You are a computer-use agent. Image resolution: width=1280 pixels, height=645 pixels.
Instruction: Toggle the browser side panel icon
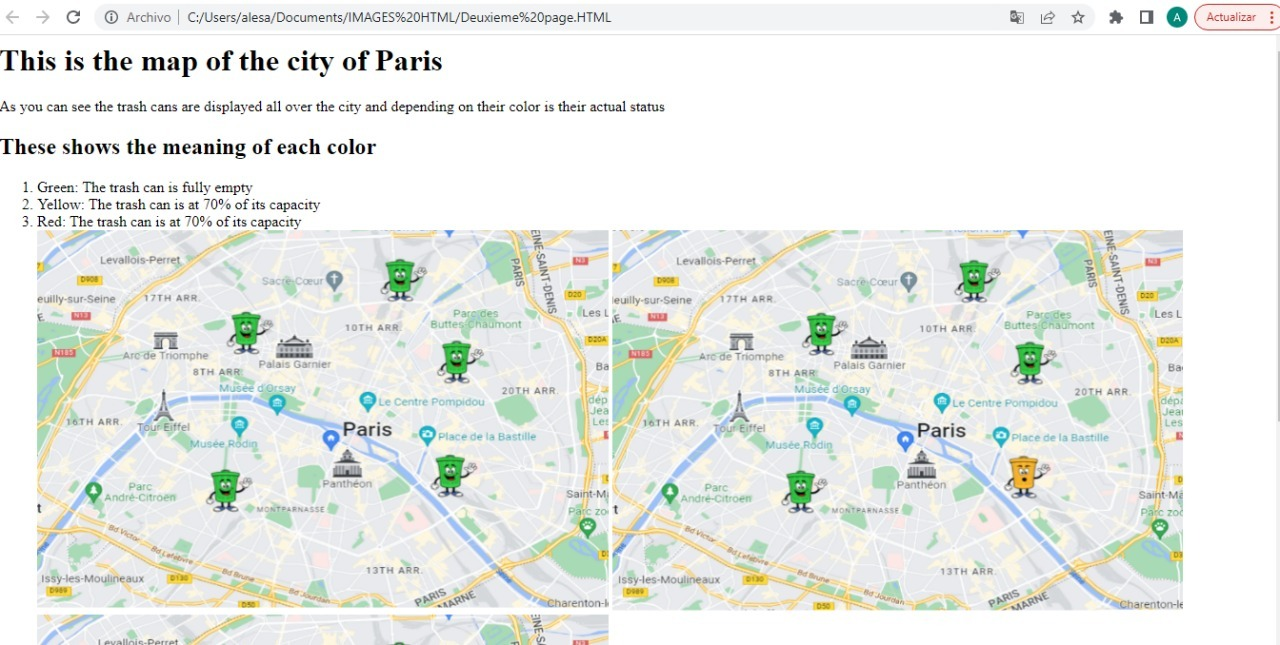(1147, 17)
